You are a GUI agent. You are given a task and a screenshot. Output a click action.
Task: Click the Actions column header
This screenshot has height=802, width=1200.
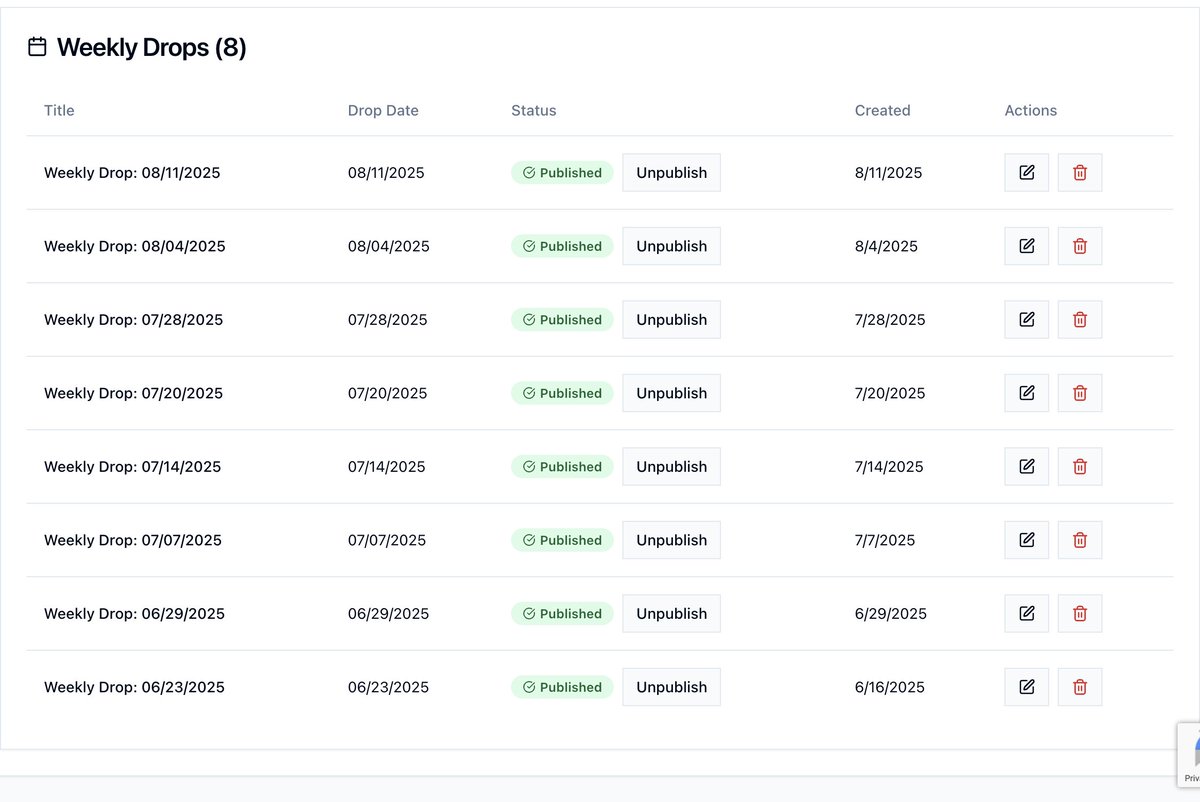coord(1030,110)
